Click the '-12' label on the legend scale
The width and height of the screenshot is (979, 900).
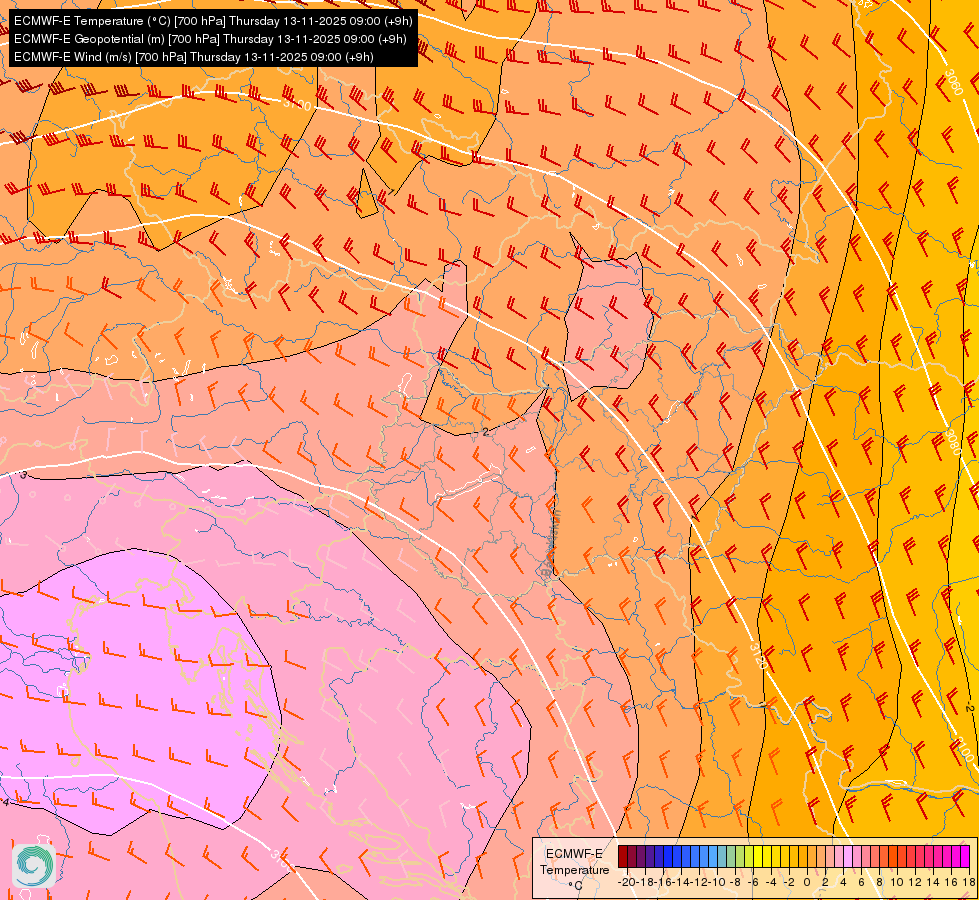[x=699, y=882]
